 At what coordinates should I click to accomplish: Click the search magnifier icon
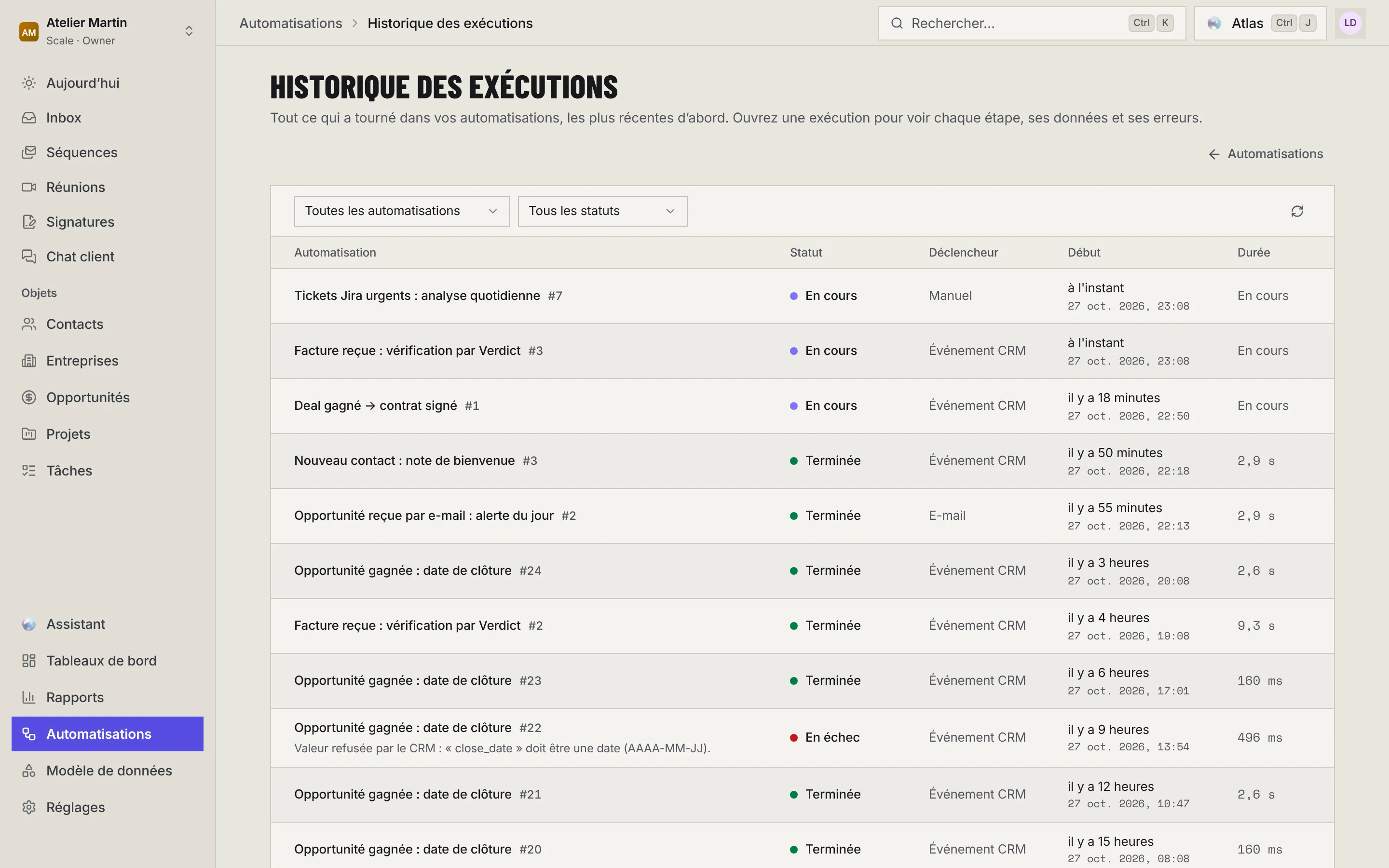click(897, 24)
